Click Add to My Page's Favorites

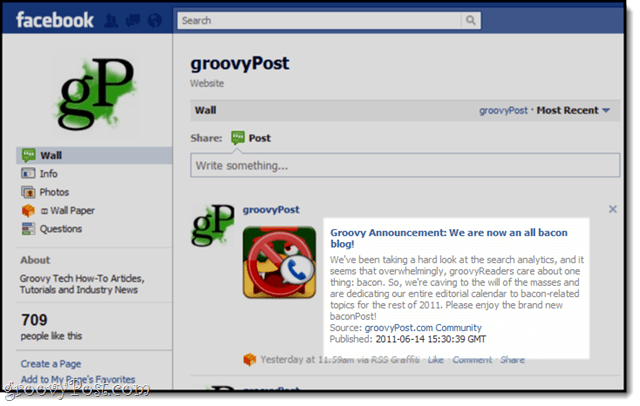point(78,379)
